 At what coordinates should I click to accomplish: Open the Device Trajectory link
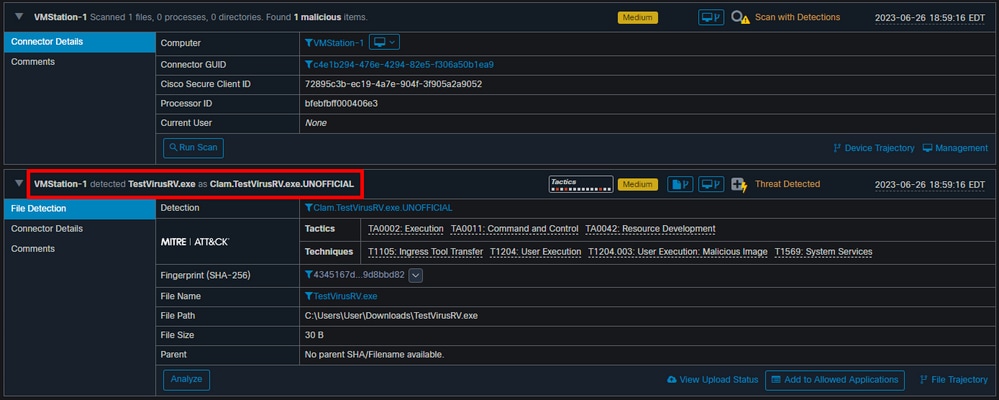[873, 148]
